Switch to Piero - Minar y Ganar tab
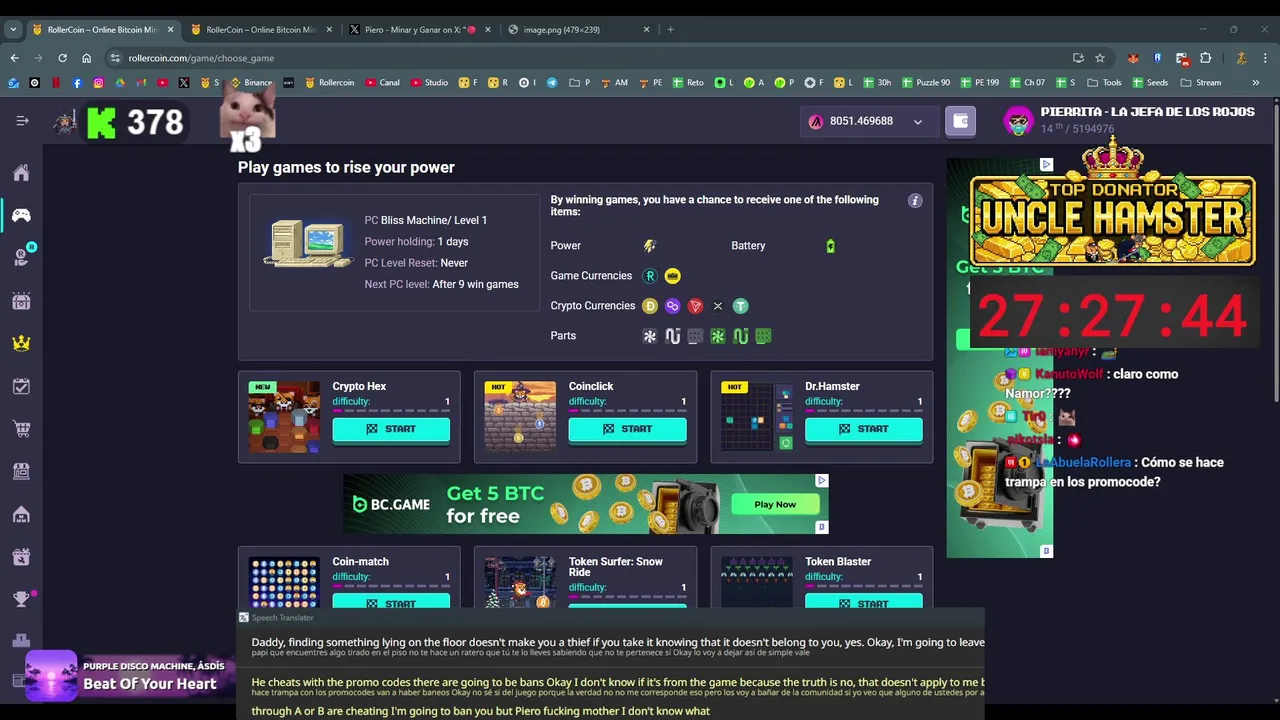This screenshot has height=720, width=1280. [x=420, y=29]
